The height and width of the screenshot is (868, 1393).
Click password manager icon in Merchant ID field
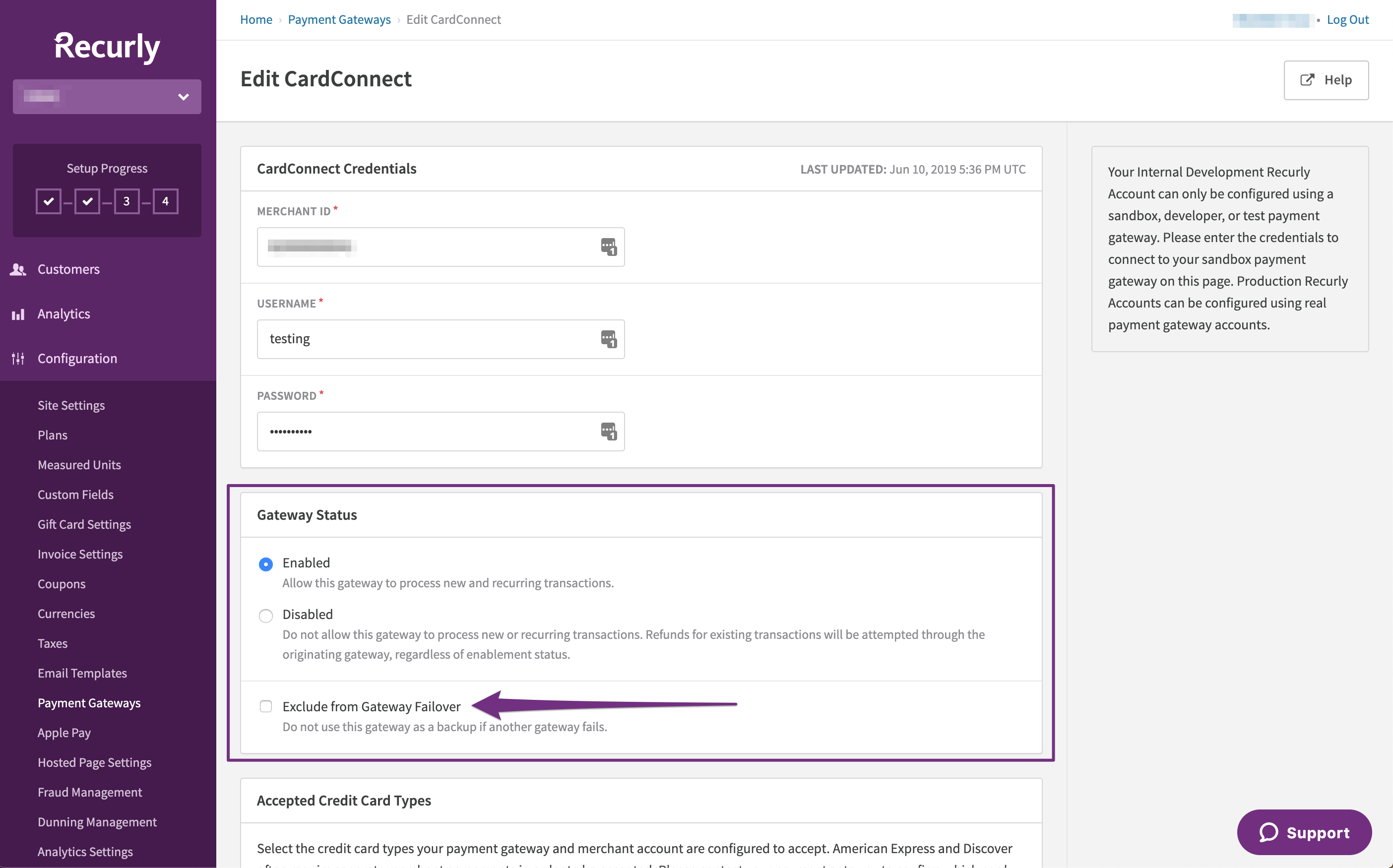[608, 247]
